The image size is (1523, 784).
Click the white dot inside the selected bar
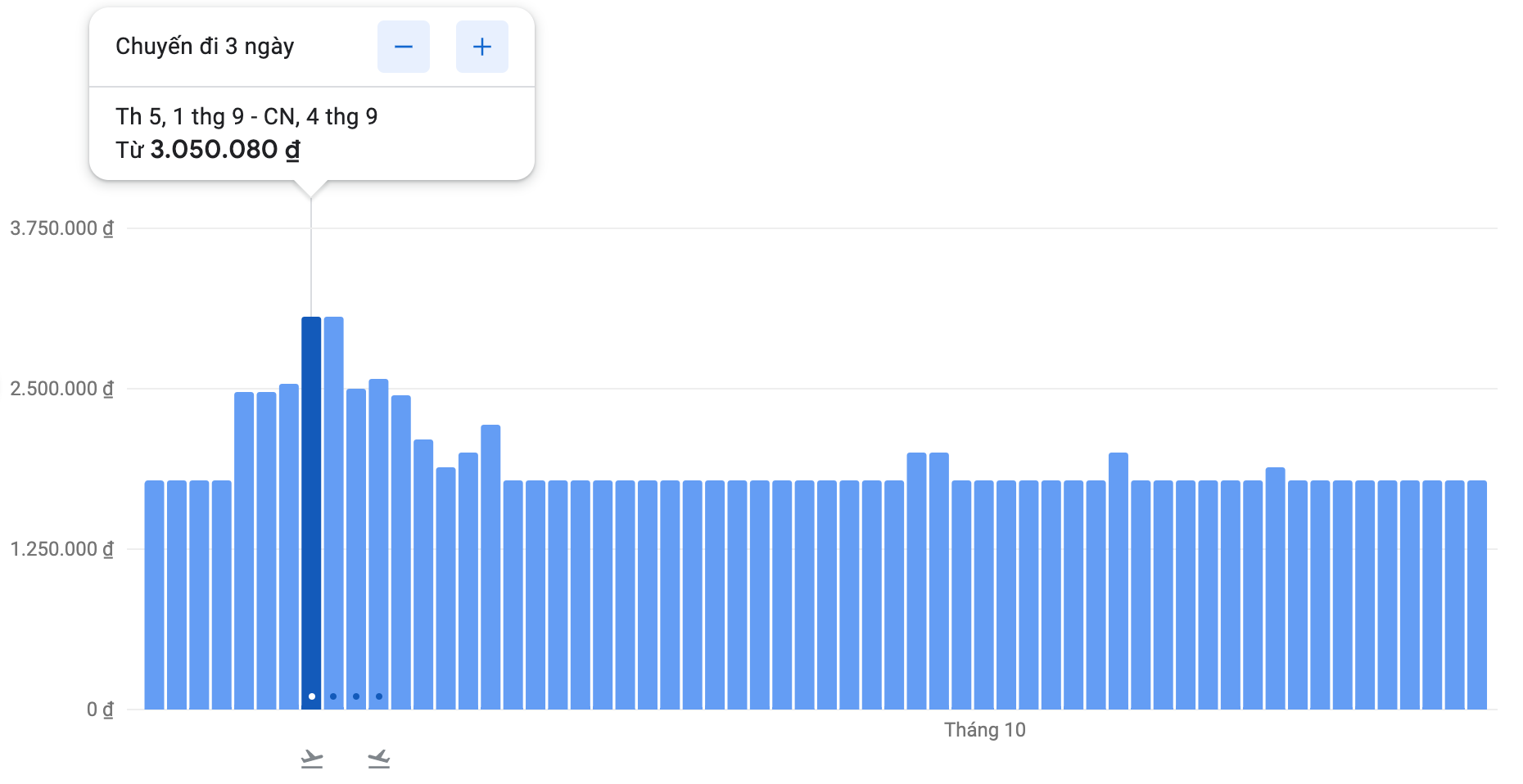click(x=312, y=696)
